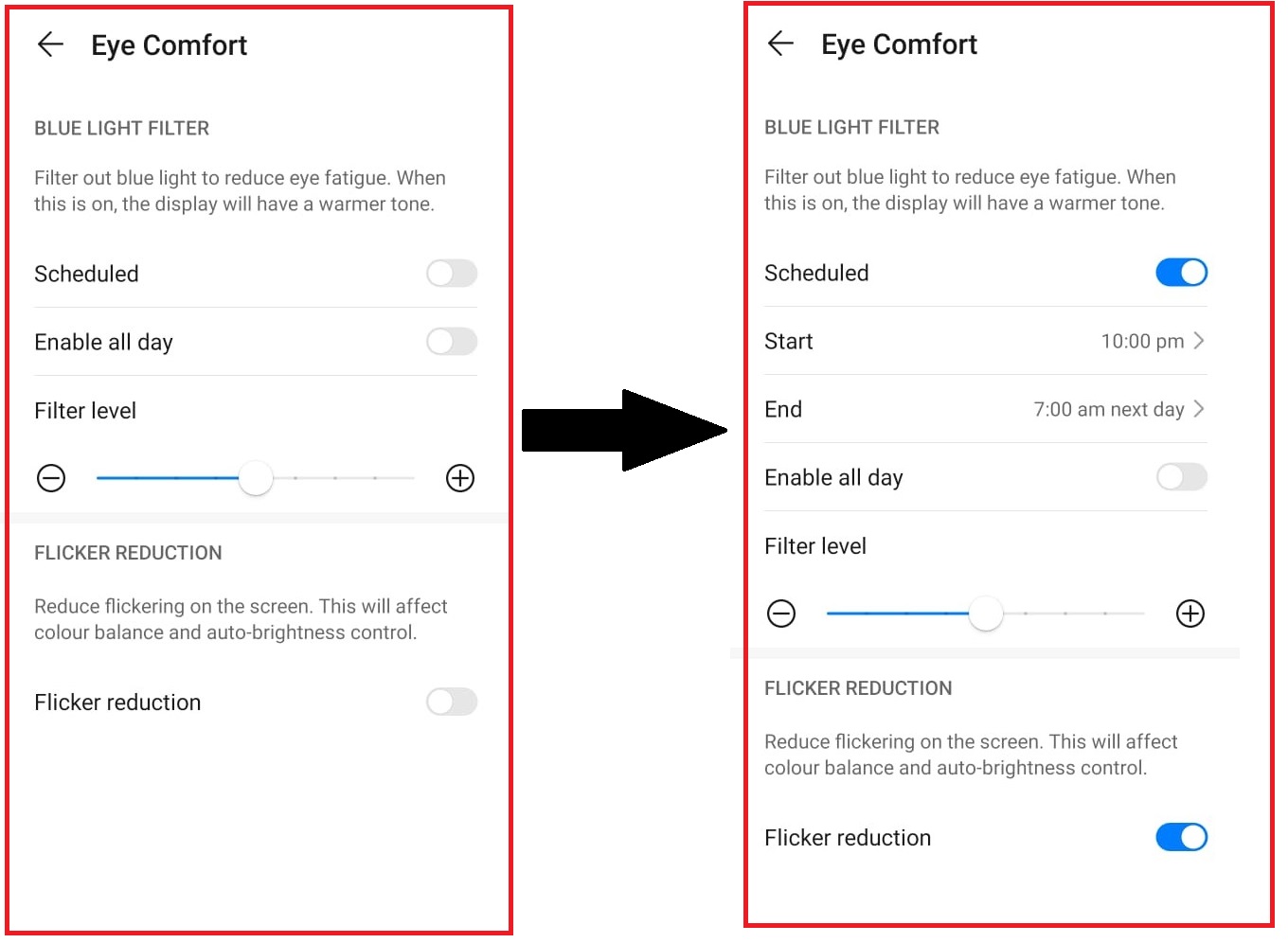Click the End row label
The height and width of the screenshot is (943, 1288).
click(x=783, y=409)
